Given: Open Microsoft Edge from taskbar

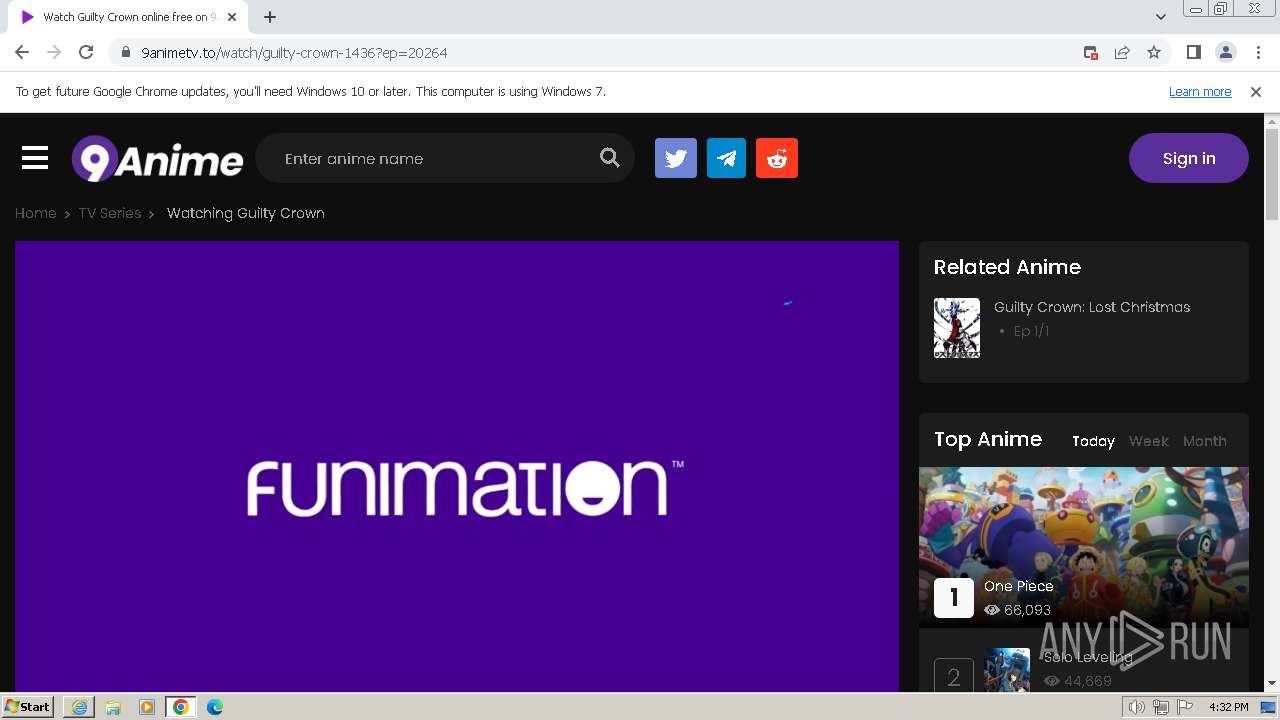Looking at the screenshot, I should pos(215,707).
